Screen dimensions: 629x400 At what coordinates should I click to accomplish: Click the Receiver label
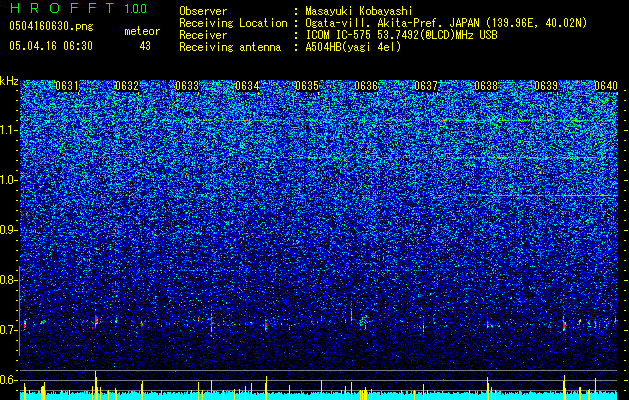[x=203, y=35]
